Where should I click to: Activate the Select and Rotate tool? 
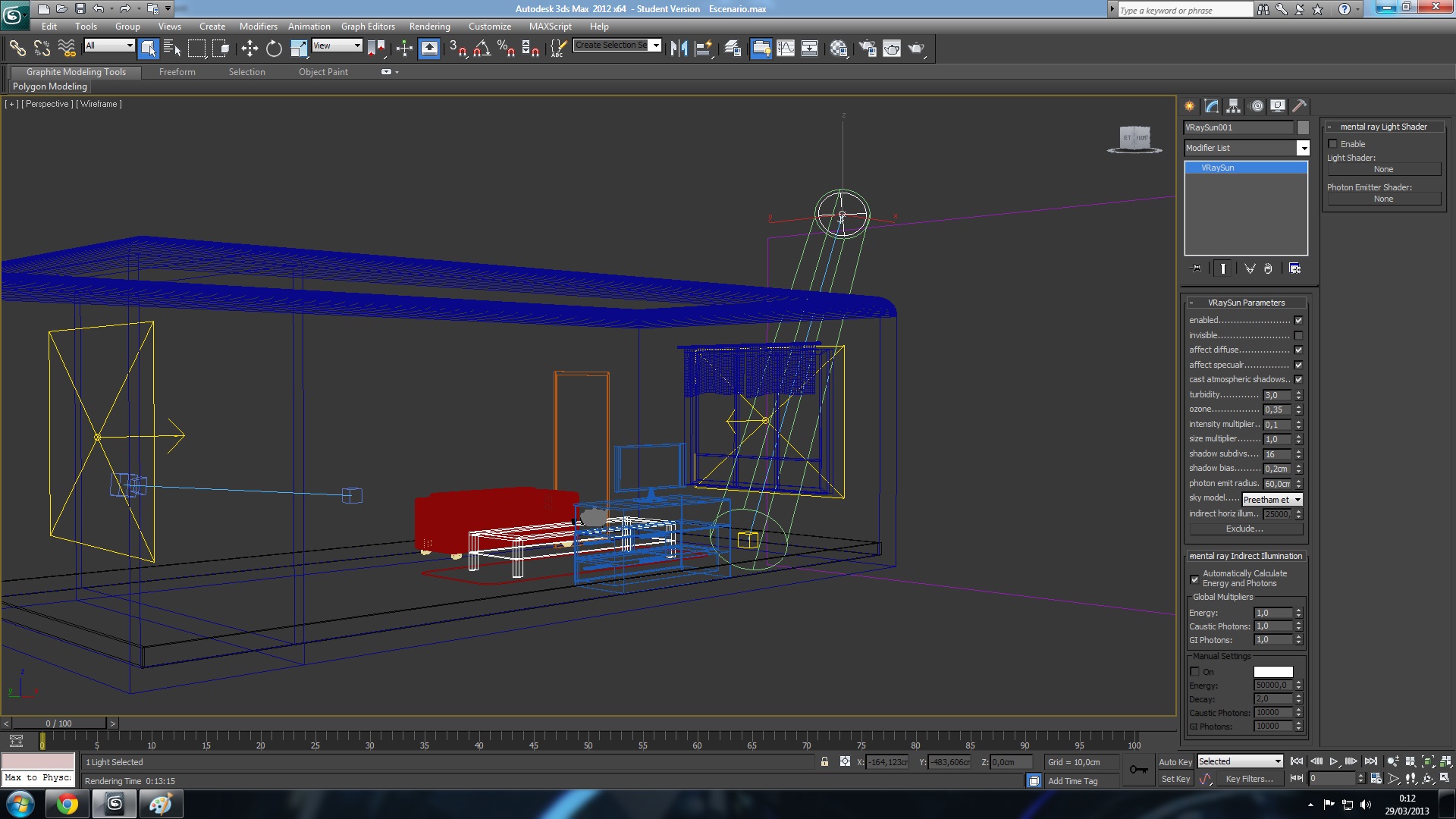click(274, 49)
